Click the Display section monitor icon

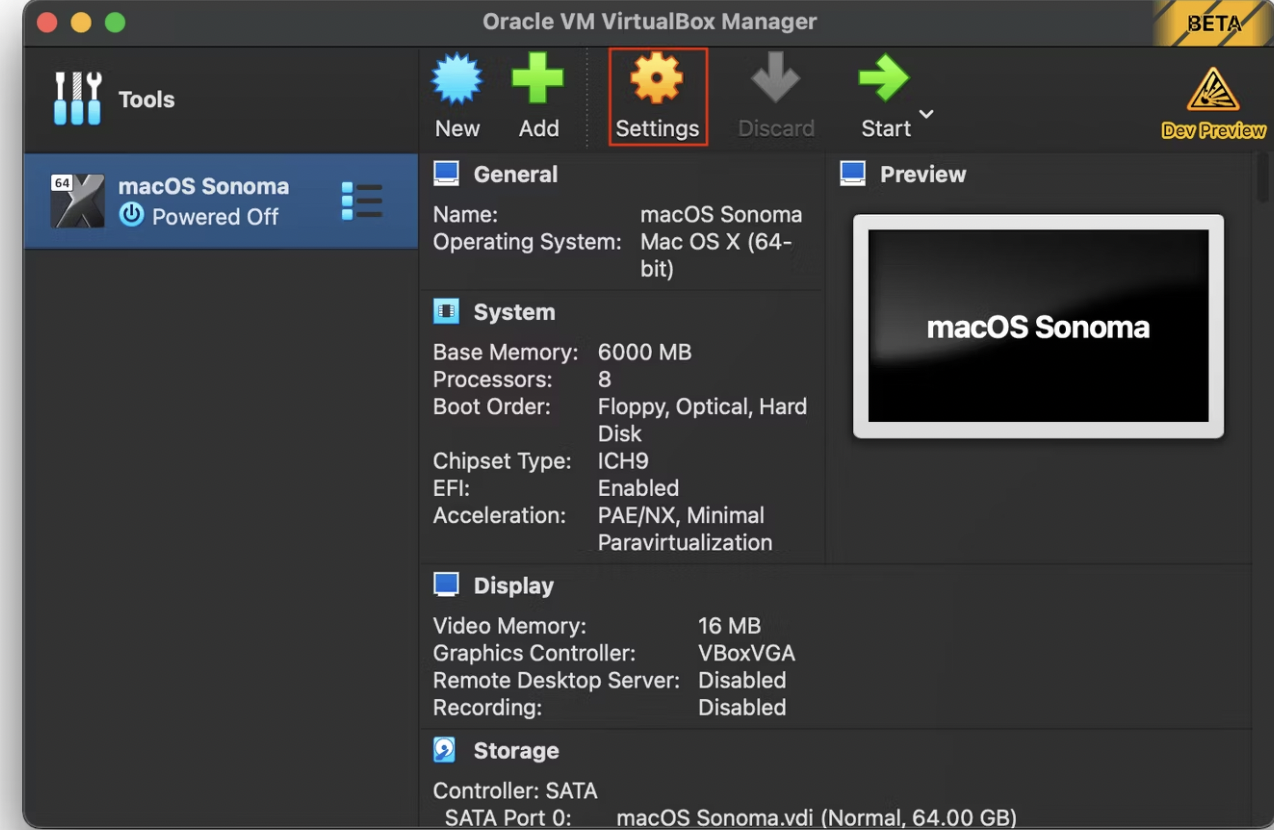(x=446, y=585)
